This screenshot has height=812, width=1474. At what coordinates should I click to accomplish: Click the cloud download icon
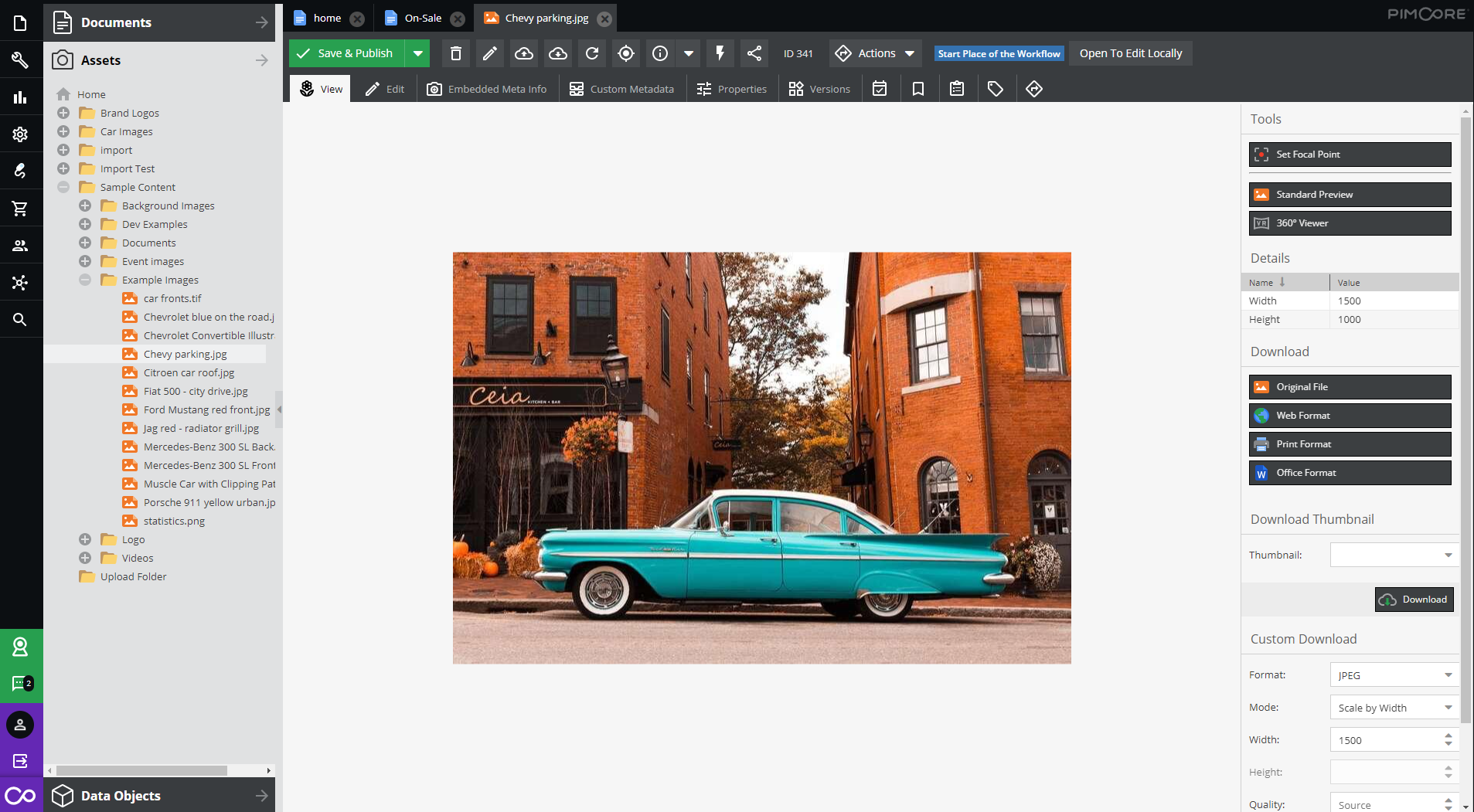pos(558,53)
